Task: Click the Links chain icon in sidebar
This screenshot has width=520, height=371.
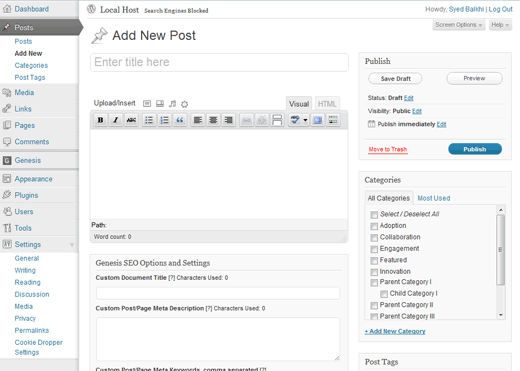Action: point(7,109)
